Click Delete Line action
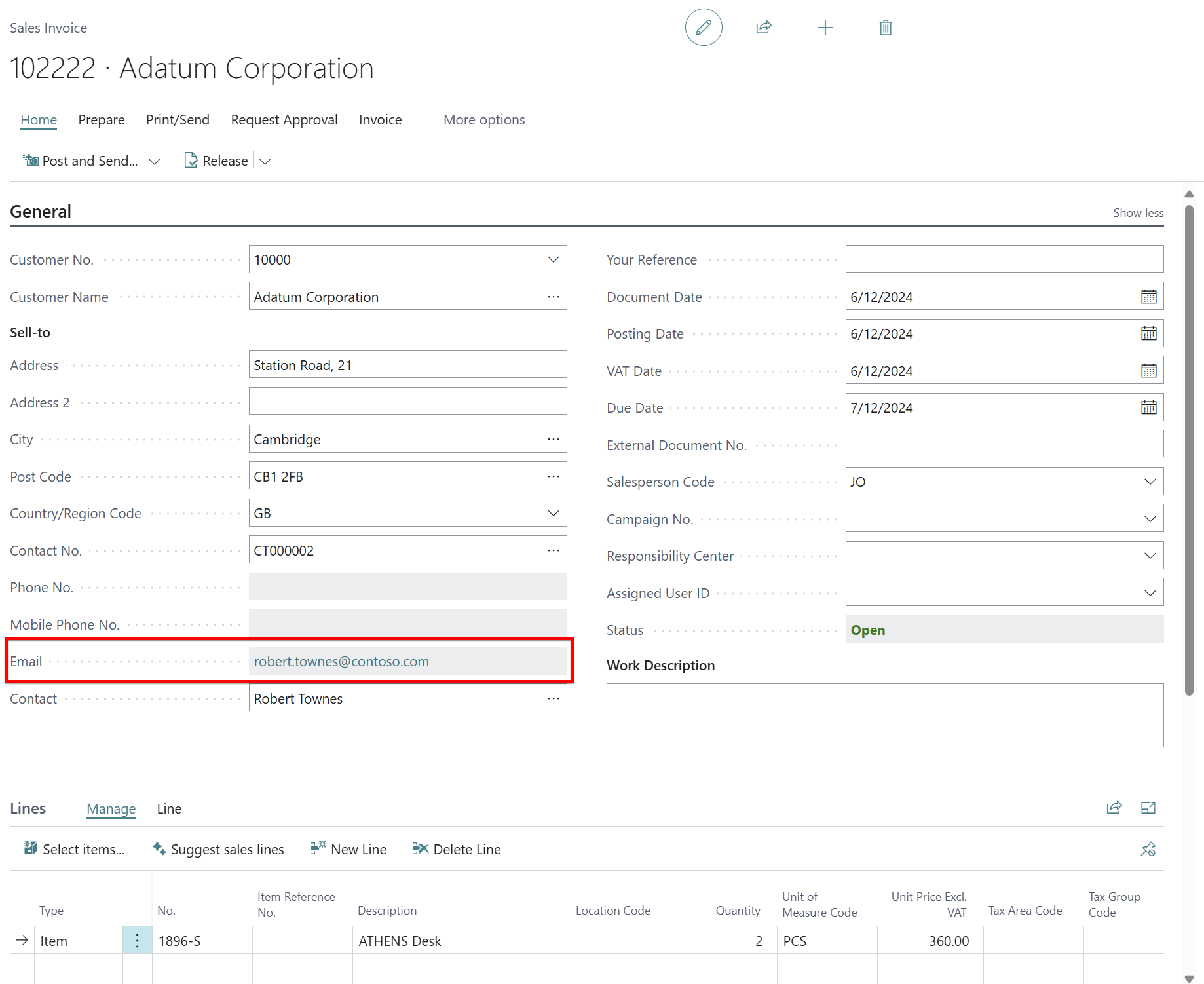The width and height of the screenshot is (1204, 984). [x=457, y=849]
